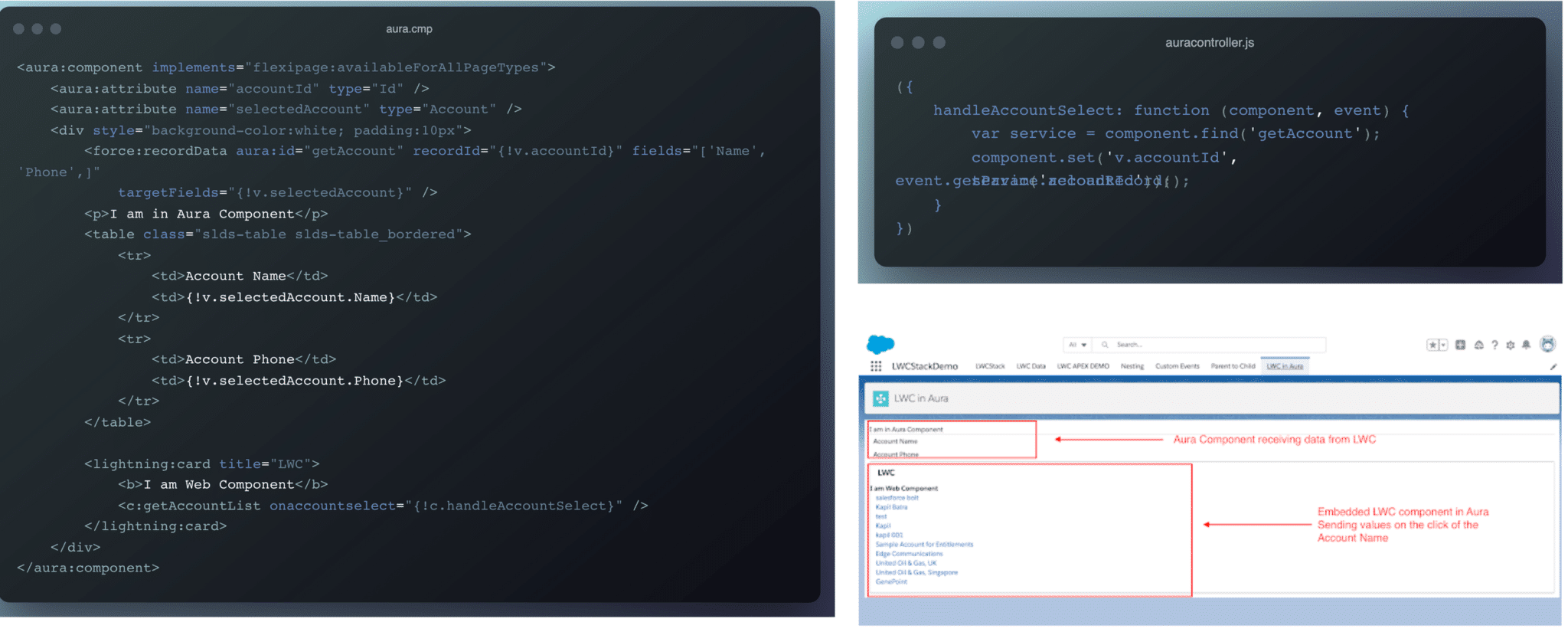Open the Kapil Batra account link

click(891, 507)
